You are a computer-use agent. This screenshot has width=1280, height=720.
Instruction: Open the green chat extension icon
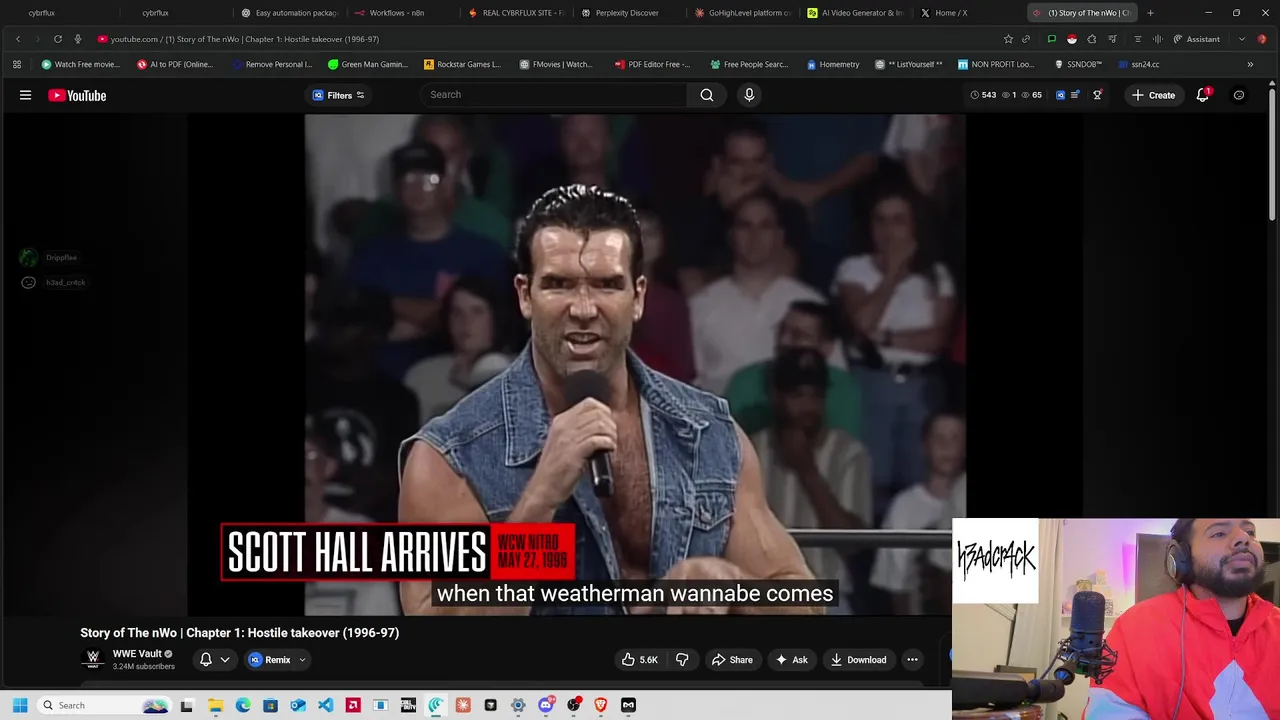1052,39
